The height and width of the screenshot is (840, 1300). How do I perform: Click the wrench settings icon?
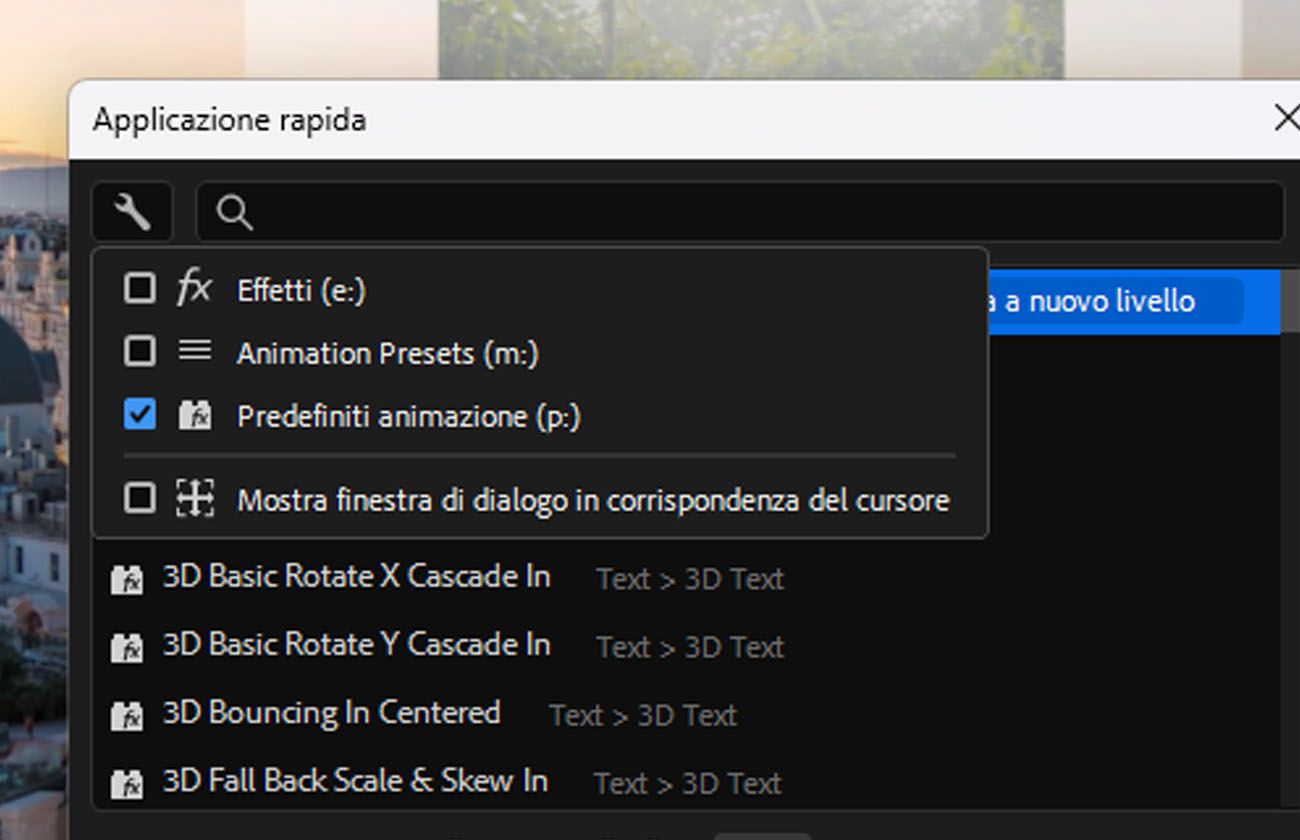(132, 212)
